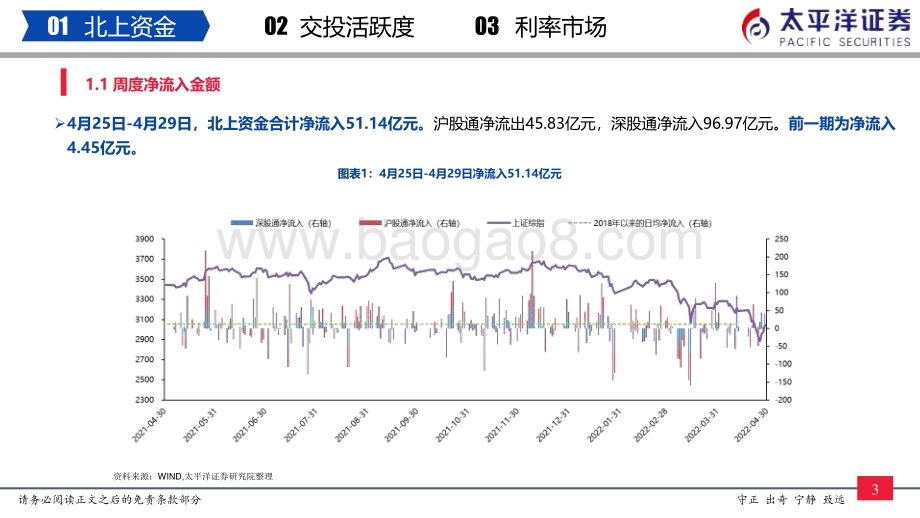
Task: Click right axis value 150
Action: click(x=781, y=275)
